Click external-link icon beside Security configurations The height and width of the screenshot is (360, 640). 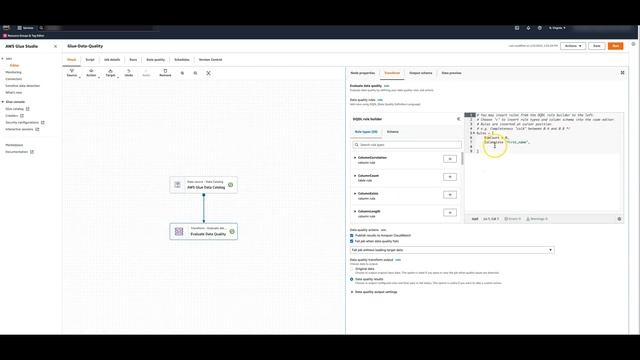click(x=42, y=122)
